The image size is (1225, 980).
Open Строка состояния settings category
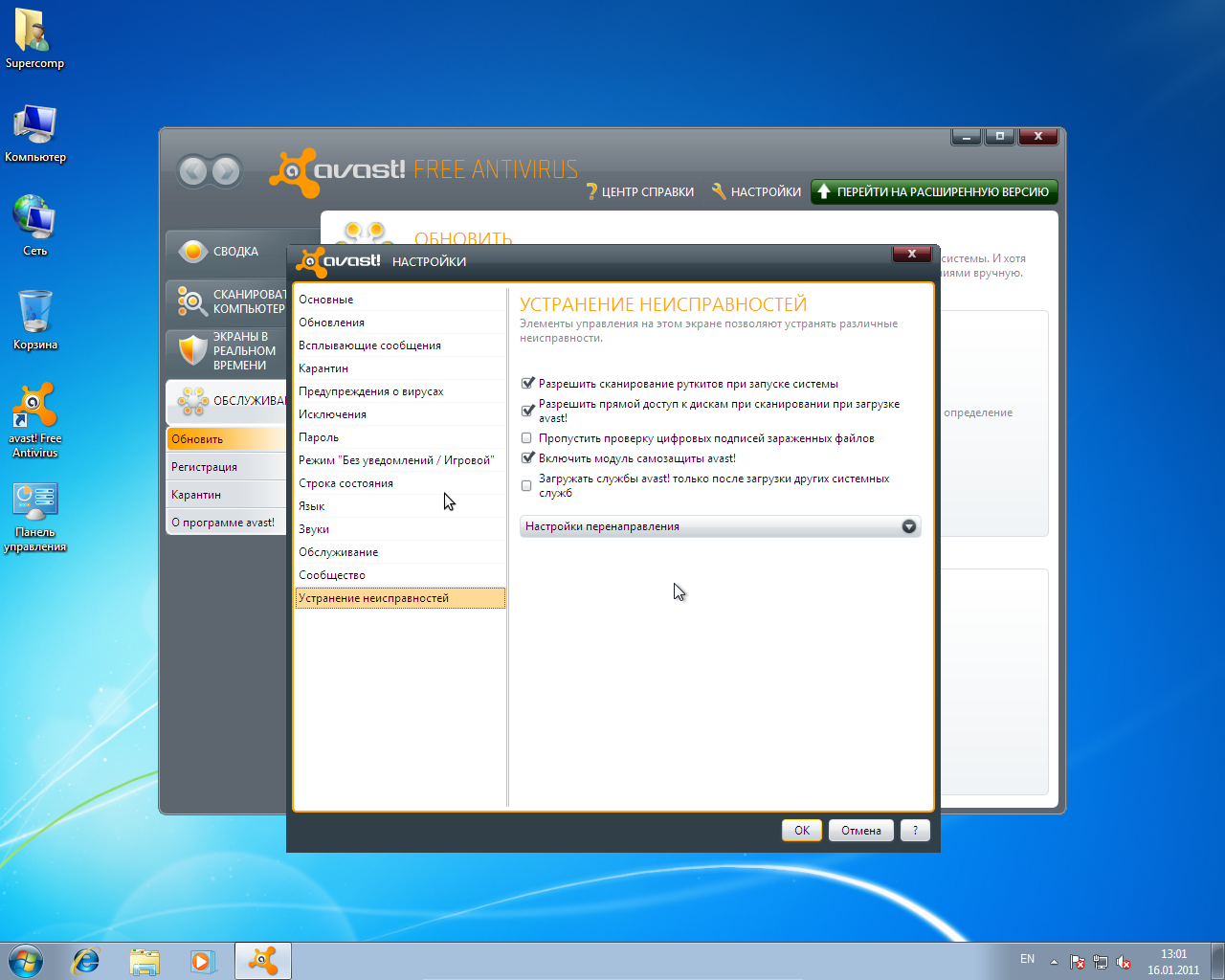pos(400,483)
